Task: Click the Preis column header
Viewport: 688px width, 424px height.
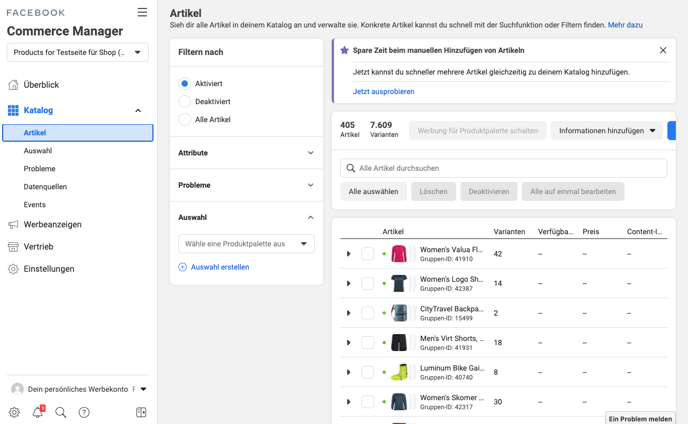Action: 591,231
